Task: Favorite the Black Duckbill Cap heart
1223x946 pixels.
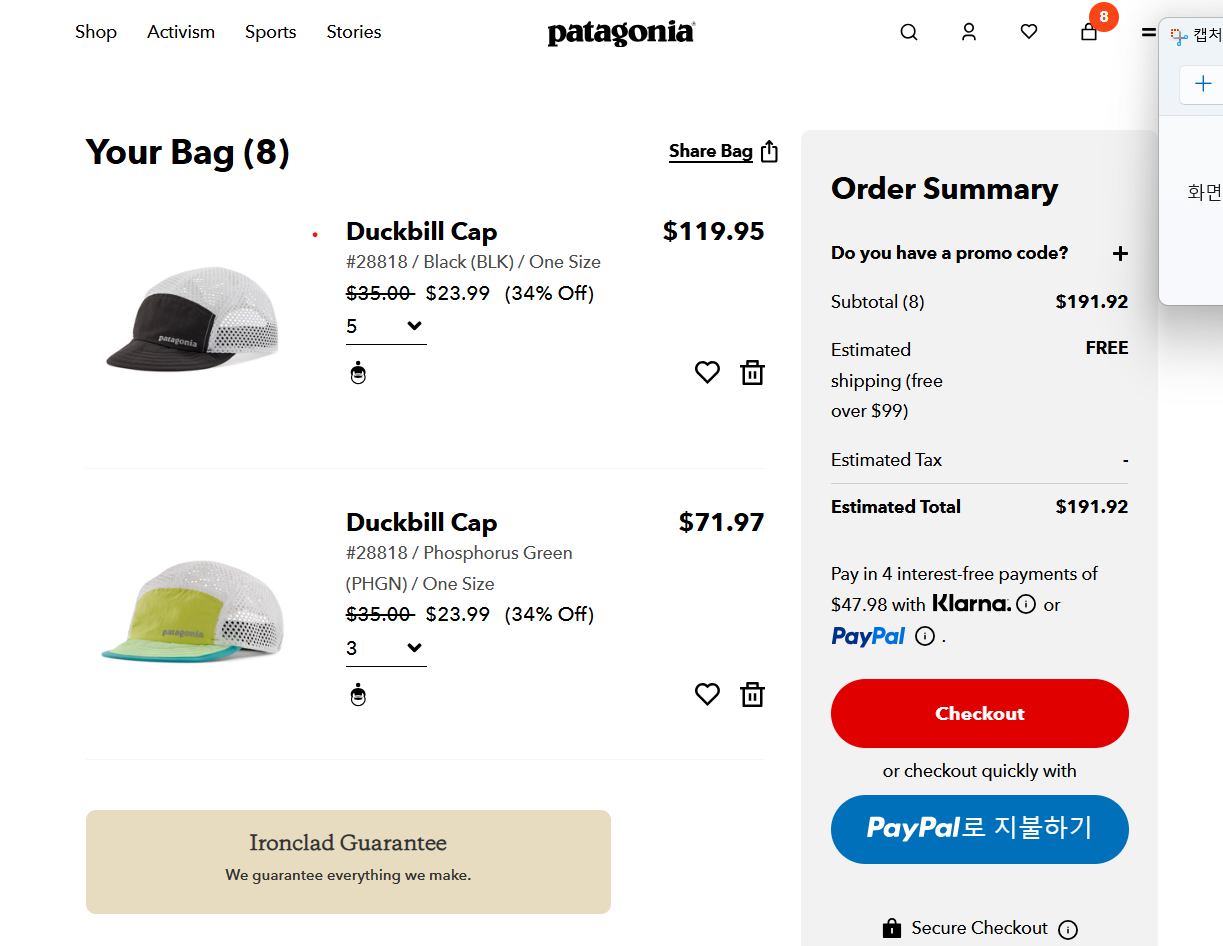Action: pos(707,373)
